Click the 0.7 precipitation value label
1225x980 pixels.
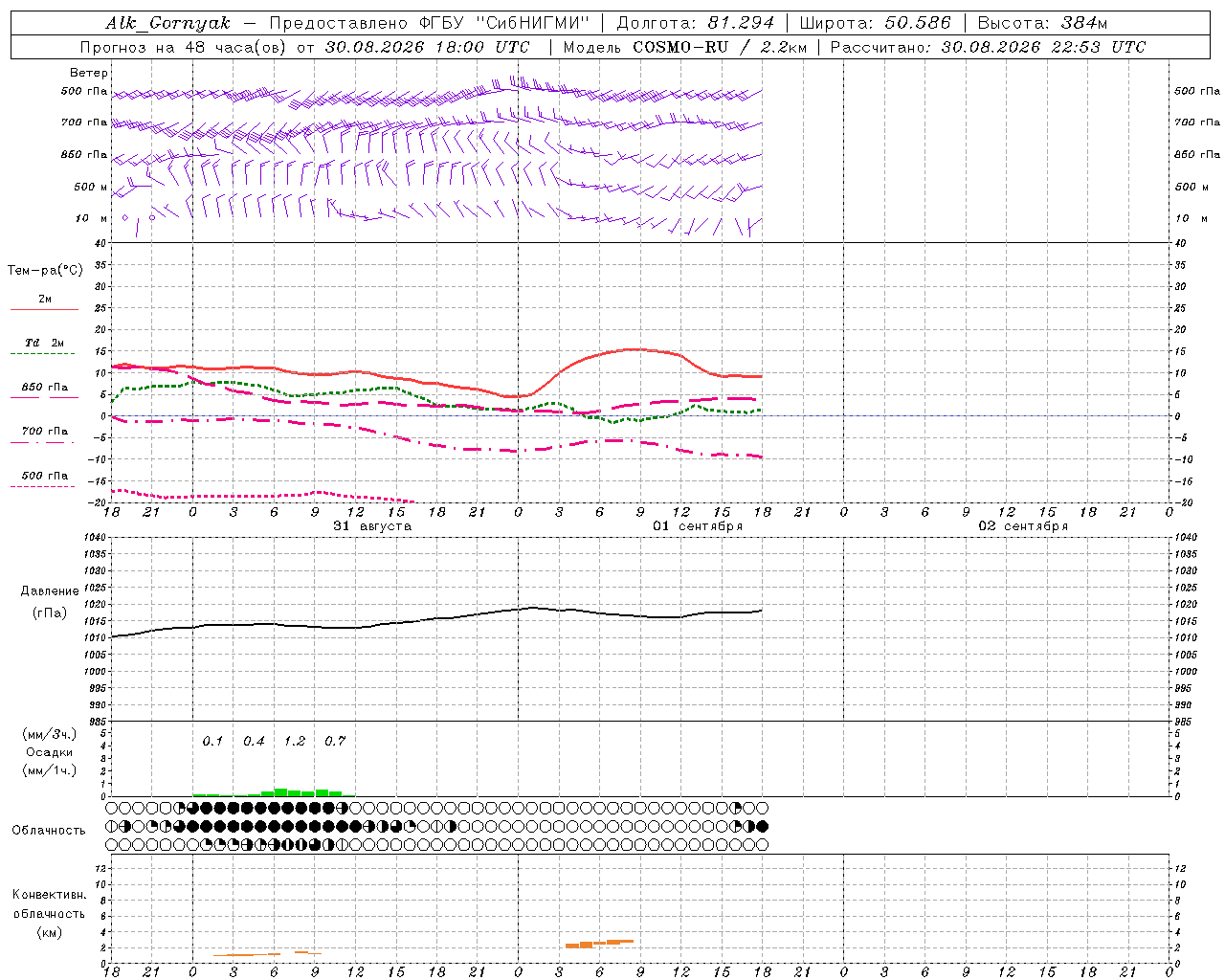point(335,741)
